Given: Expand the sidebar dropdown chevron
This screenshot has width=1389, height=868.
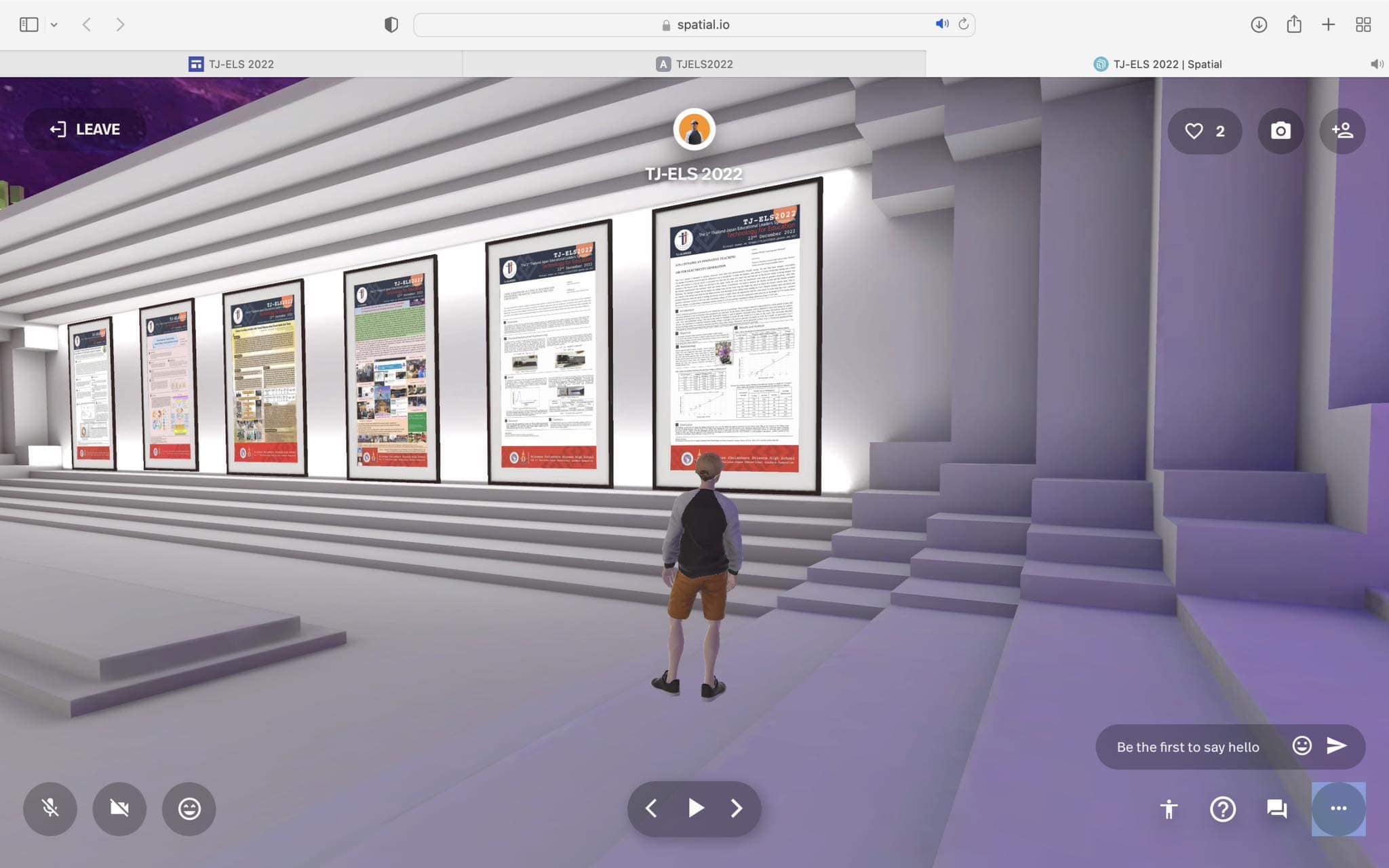Looking at the screenshot, I should click(54, 25).
